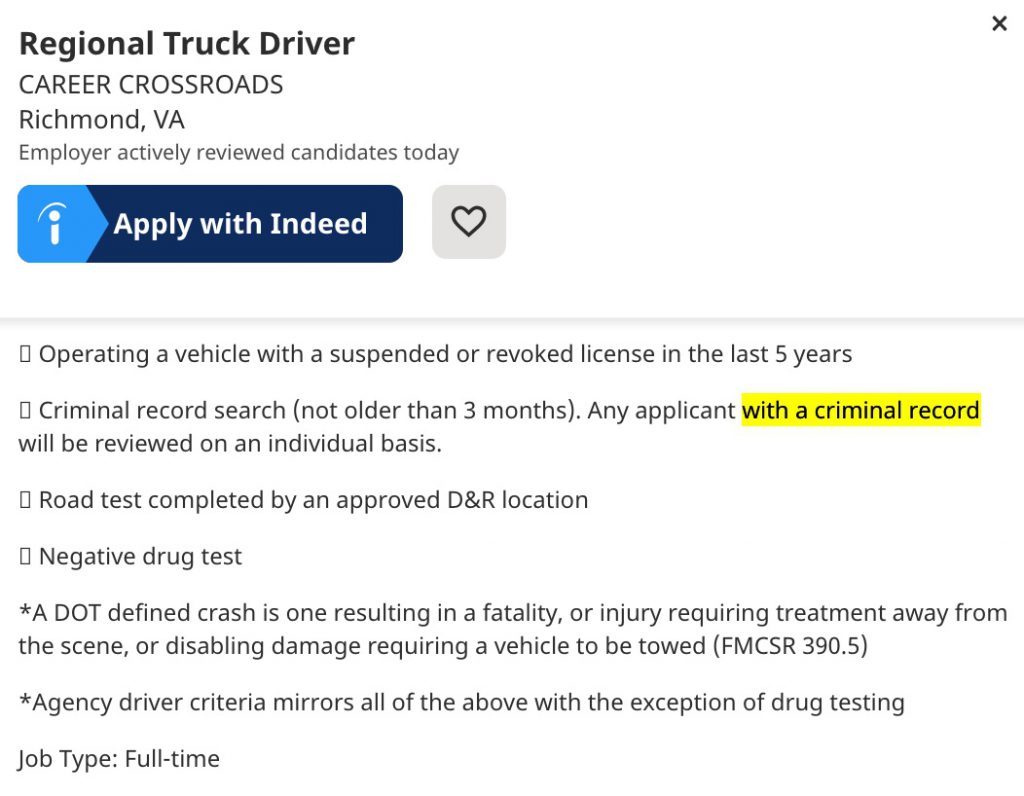Close the job details panel
The image size is (1024, 796).
[999, 24]
